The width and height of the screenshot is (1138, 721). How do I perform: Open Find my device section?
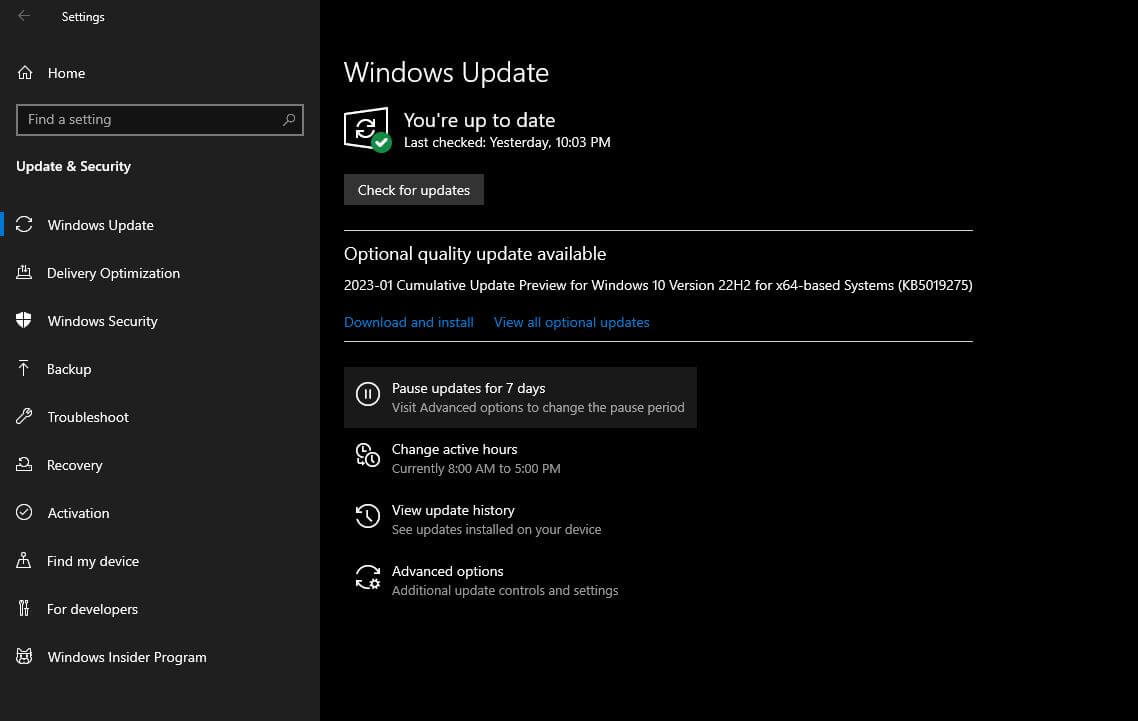(x=93, y=561)
